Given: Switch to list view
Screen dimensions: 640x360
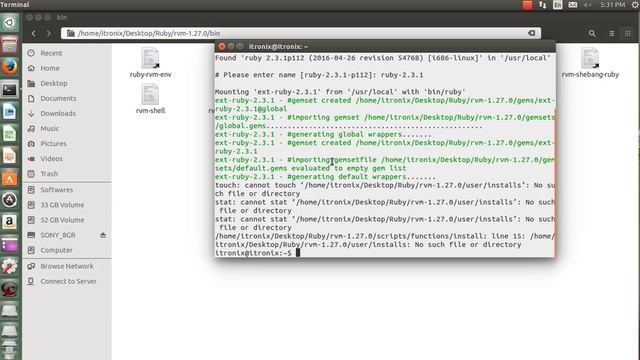Looking at the screenshot, I should coord(611,33).
